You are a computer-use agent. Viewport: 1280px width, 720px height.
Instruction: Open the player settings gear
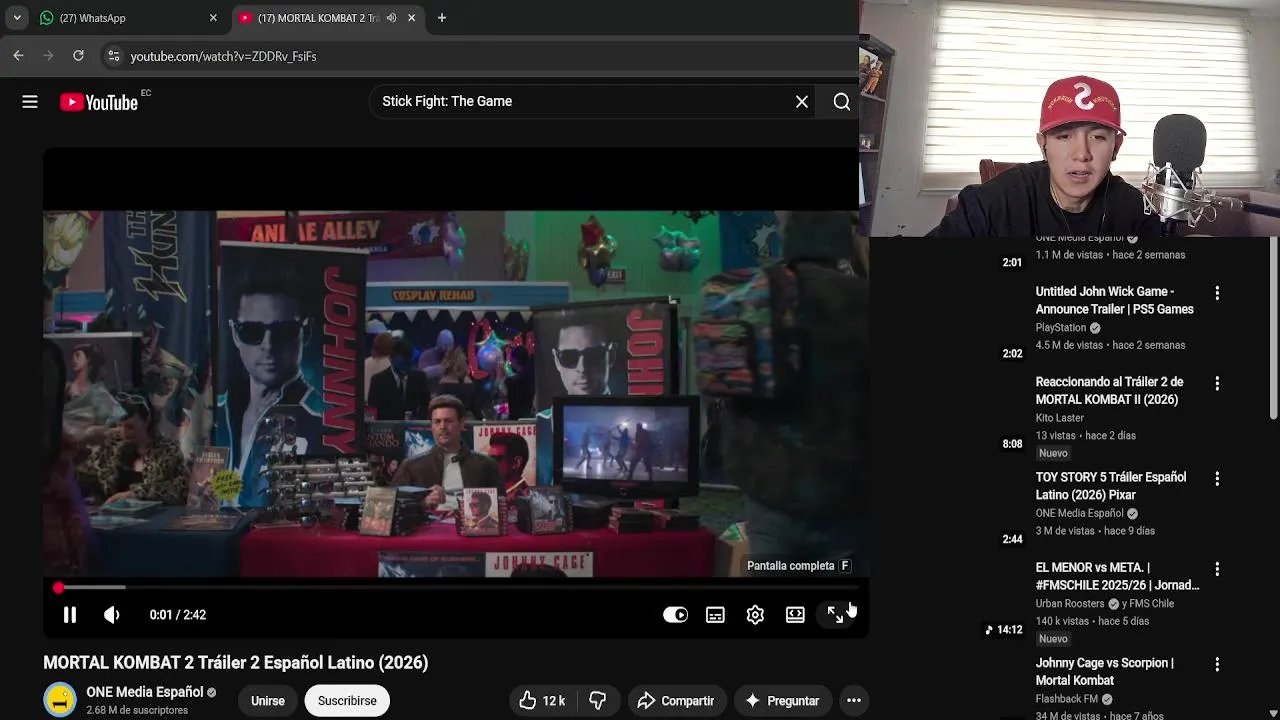point(755,615)
